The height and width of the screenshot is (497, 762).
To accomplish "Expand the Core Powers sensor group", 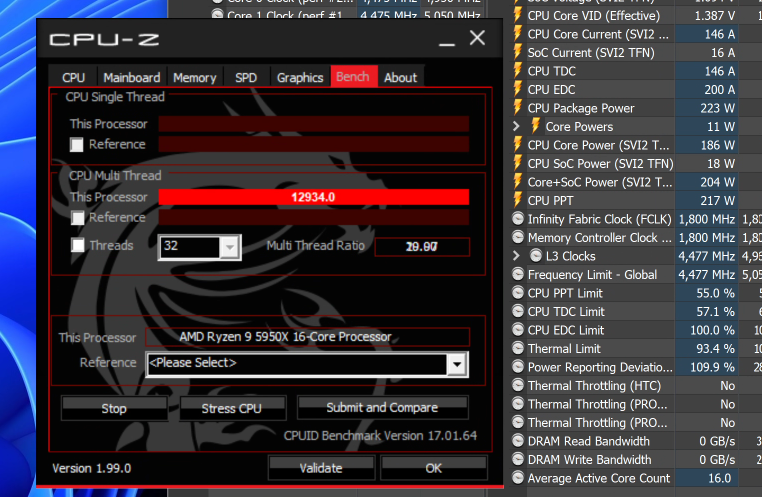I will [x=516, y=126].
